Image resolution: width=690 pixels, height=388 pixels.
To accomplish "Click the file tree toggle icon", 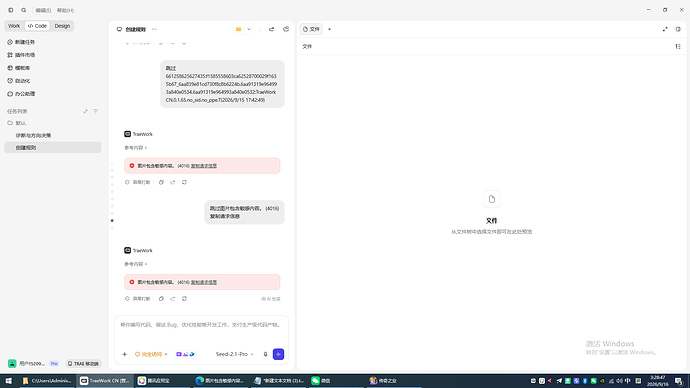I will (x=678, y=46).
